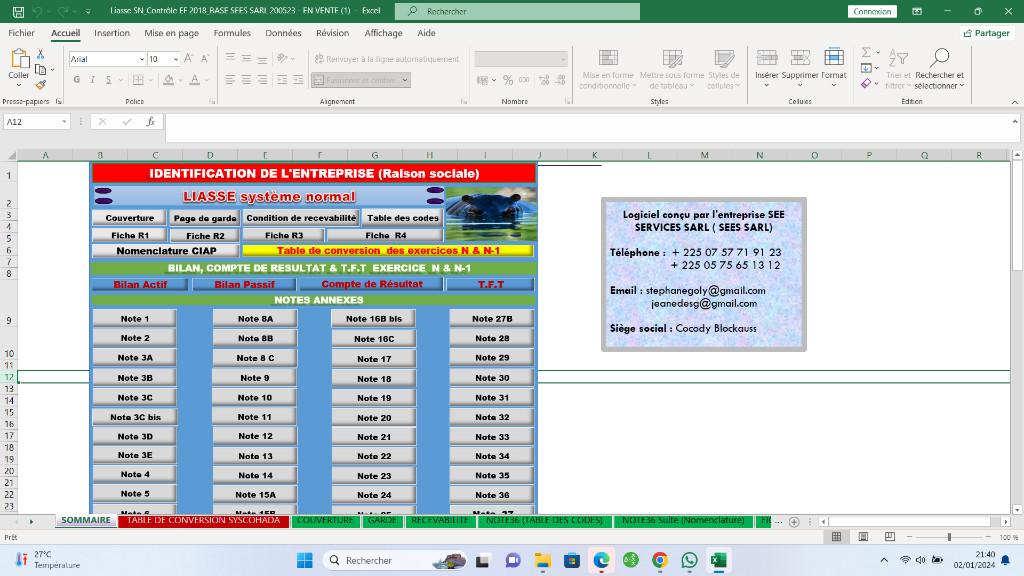Click the Note 16C button
The width and height of the screenshot is (1024, 576).
(x=374, y=339)
